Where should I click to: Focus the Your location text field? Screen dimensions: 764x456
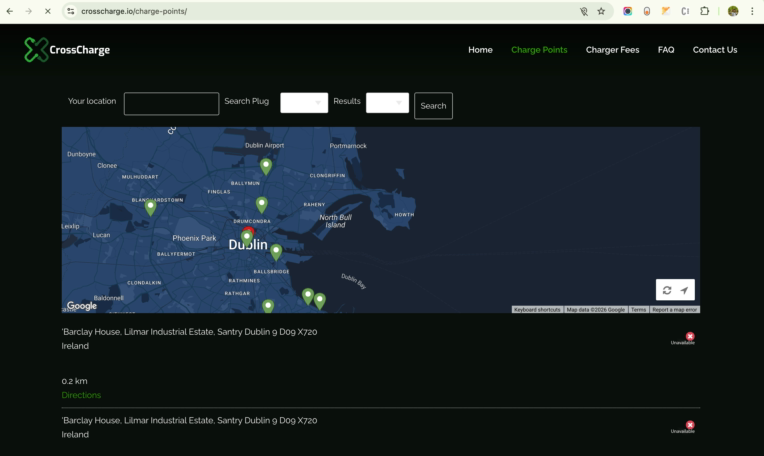(172, 104)
